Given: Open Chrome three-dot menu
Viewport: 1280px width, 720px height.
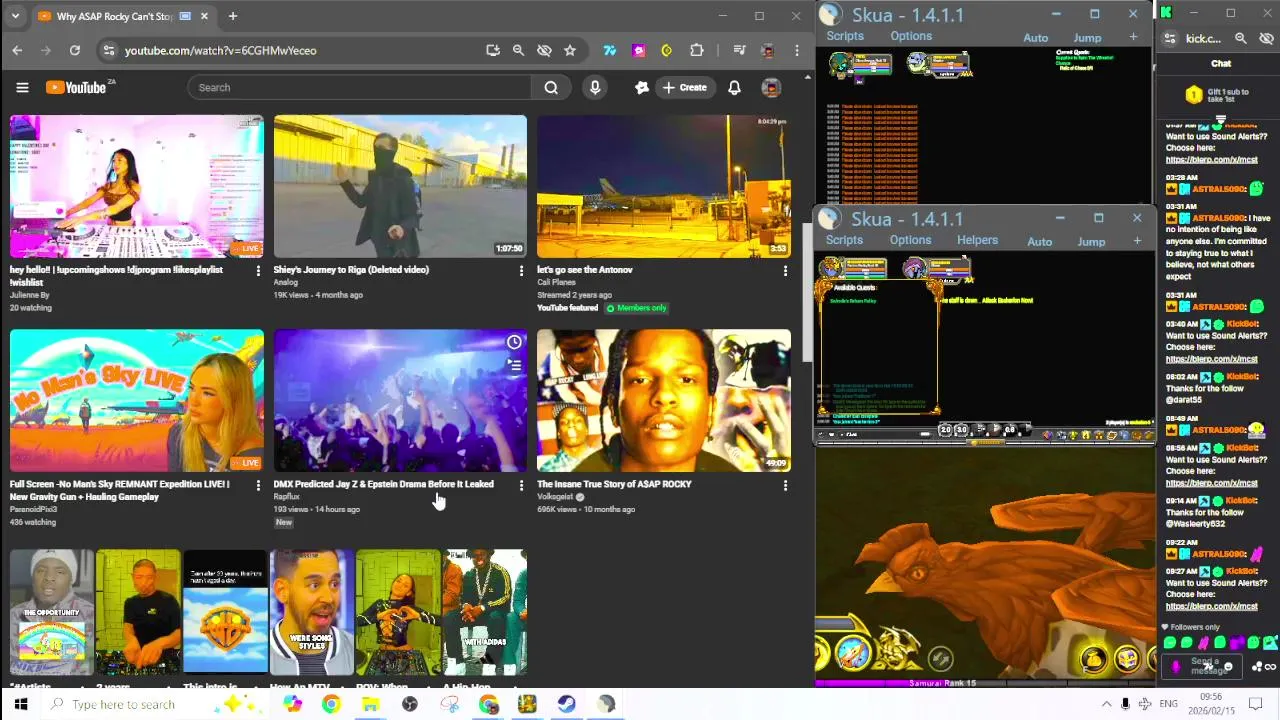Looking at the screenshot, I should click(797, 50).
